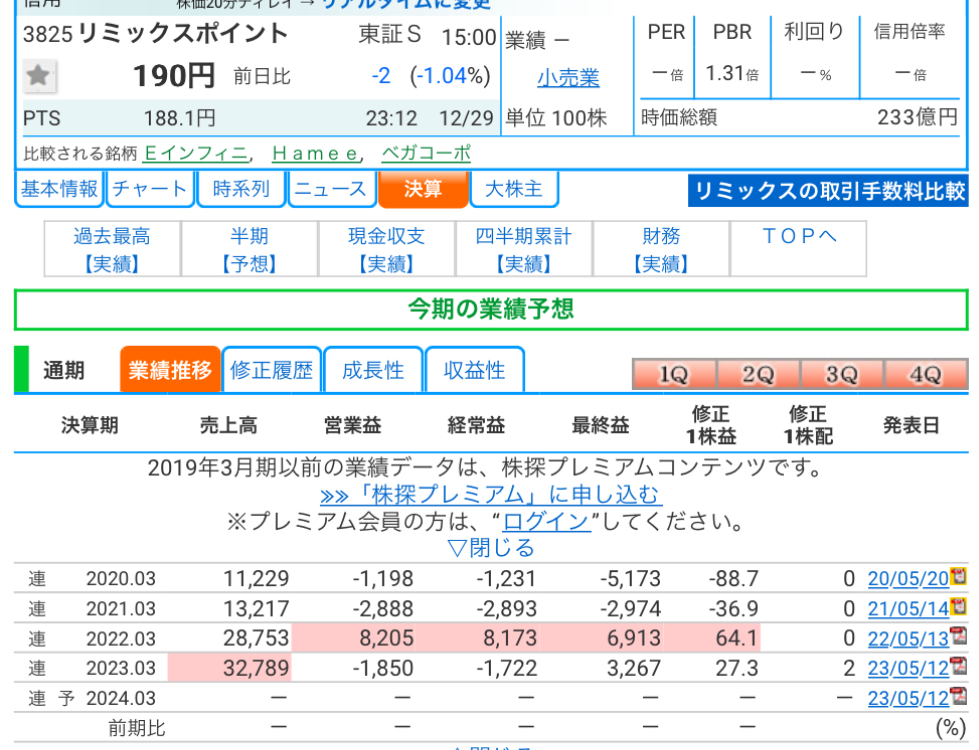Open compared stock Hamee
The width and height of the screenshot is (979, 750).
pyautogui.click(x=316, y=153)
